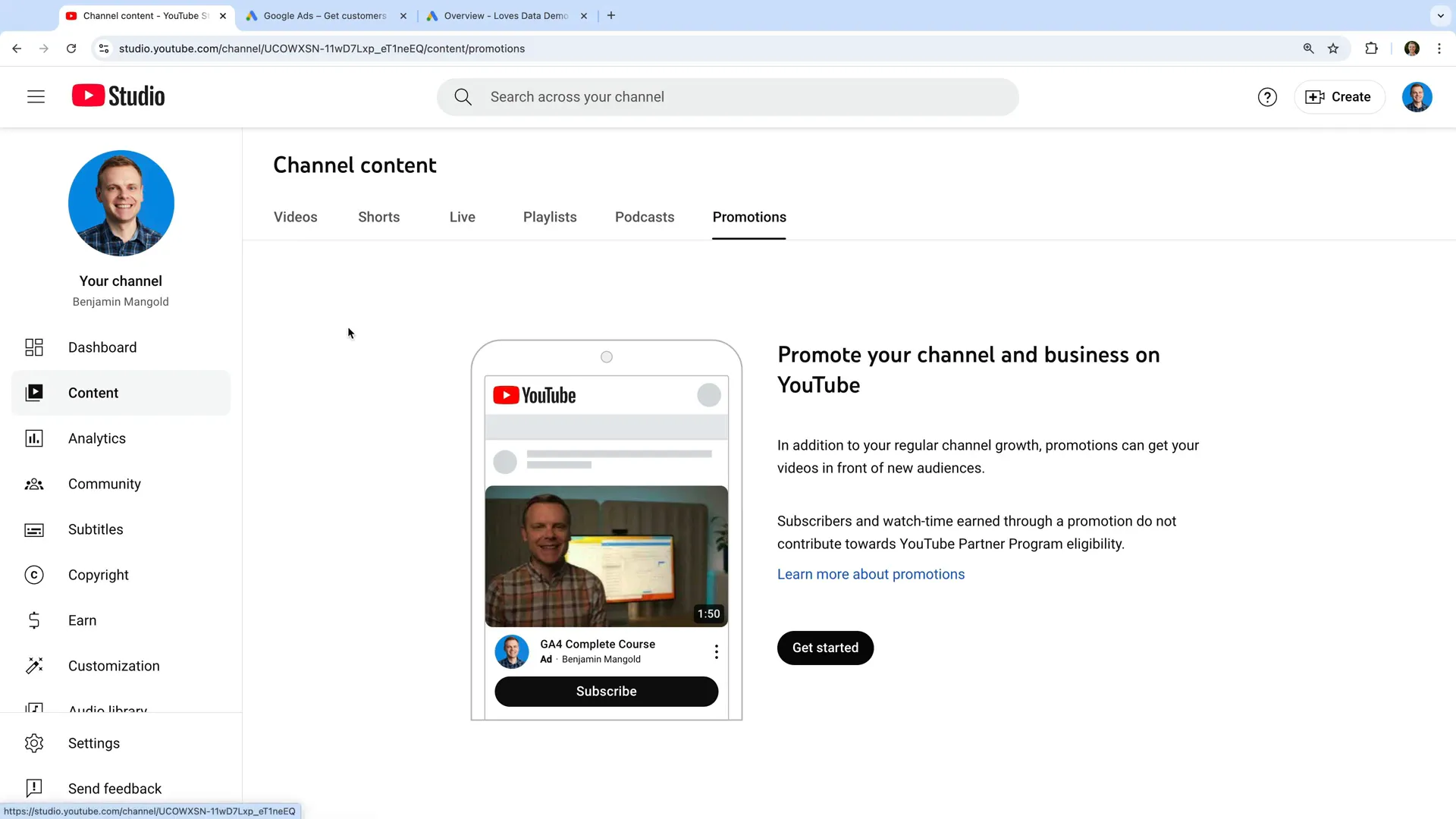Toggle the sidebar with the hamburger menu
This screenshot has width=1456, height=819.
pos(36,97)
